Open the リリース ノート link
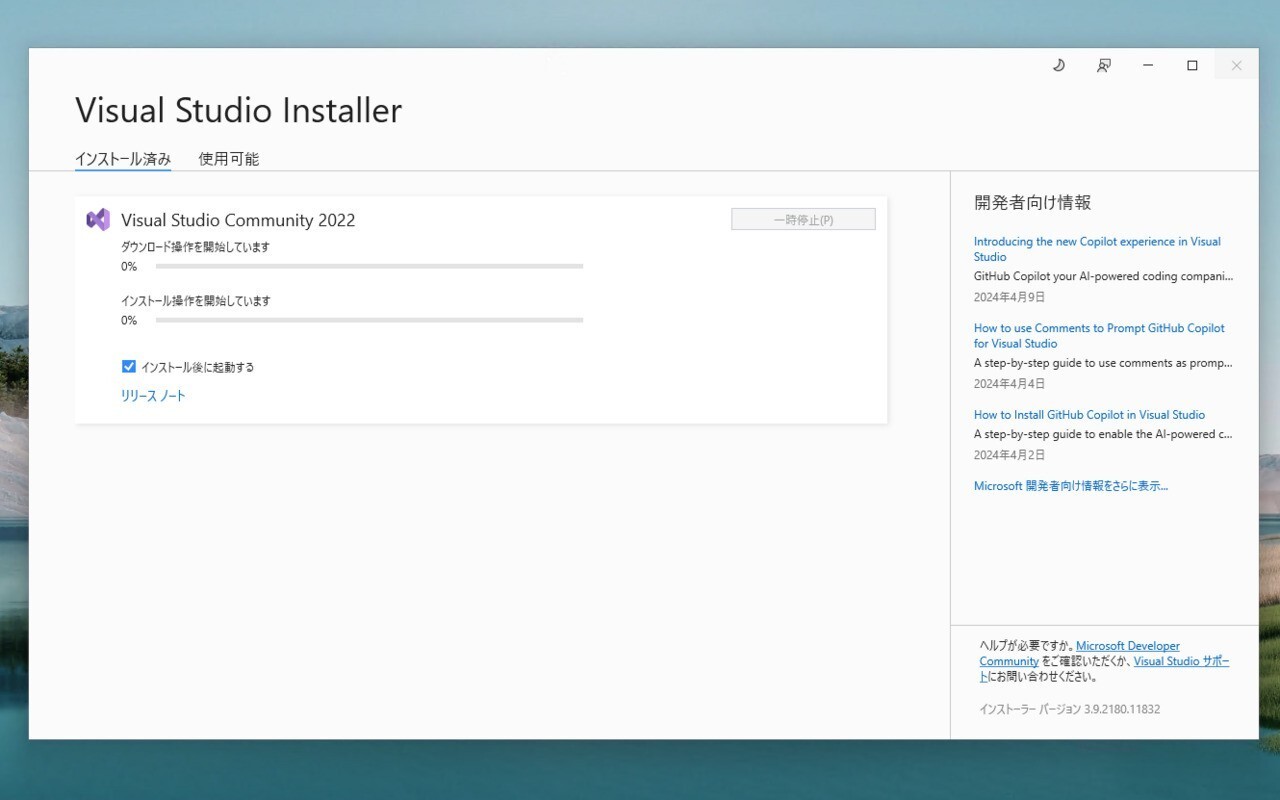 click(152, 396)
